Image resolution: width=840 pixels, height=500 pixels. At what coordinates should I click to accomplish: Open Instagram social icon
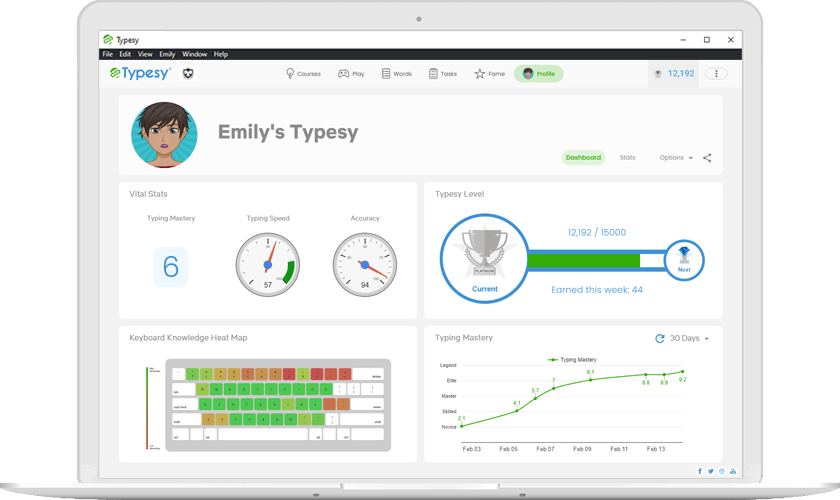pyautogui.click(x=722, y=471)
